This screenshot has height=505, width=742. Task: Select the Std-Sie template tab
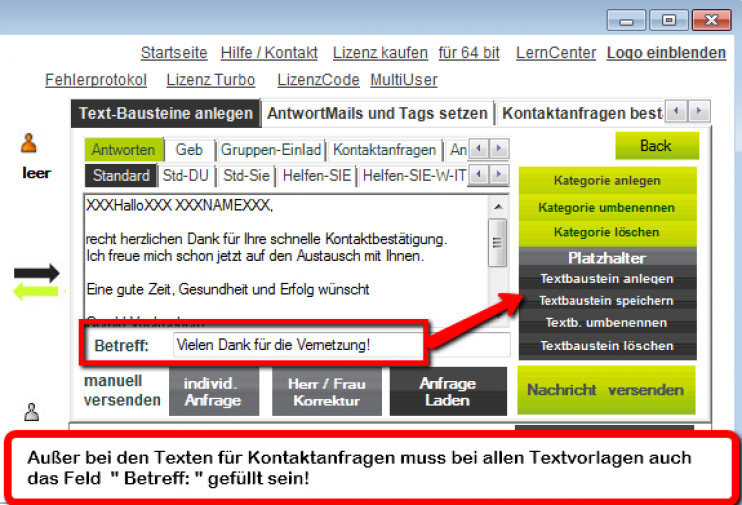point(247,176)
